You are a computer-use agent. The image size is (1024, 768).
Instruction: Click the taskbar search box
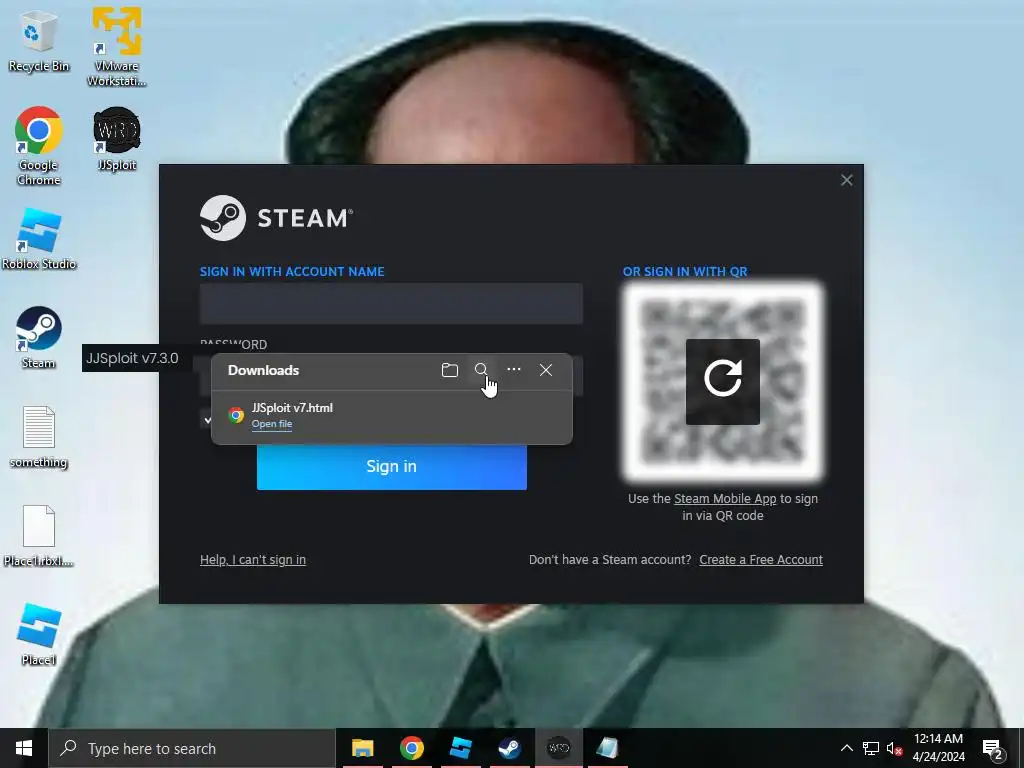[192, 748]
